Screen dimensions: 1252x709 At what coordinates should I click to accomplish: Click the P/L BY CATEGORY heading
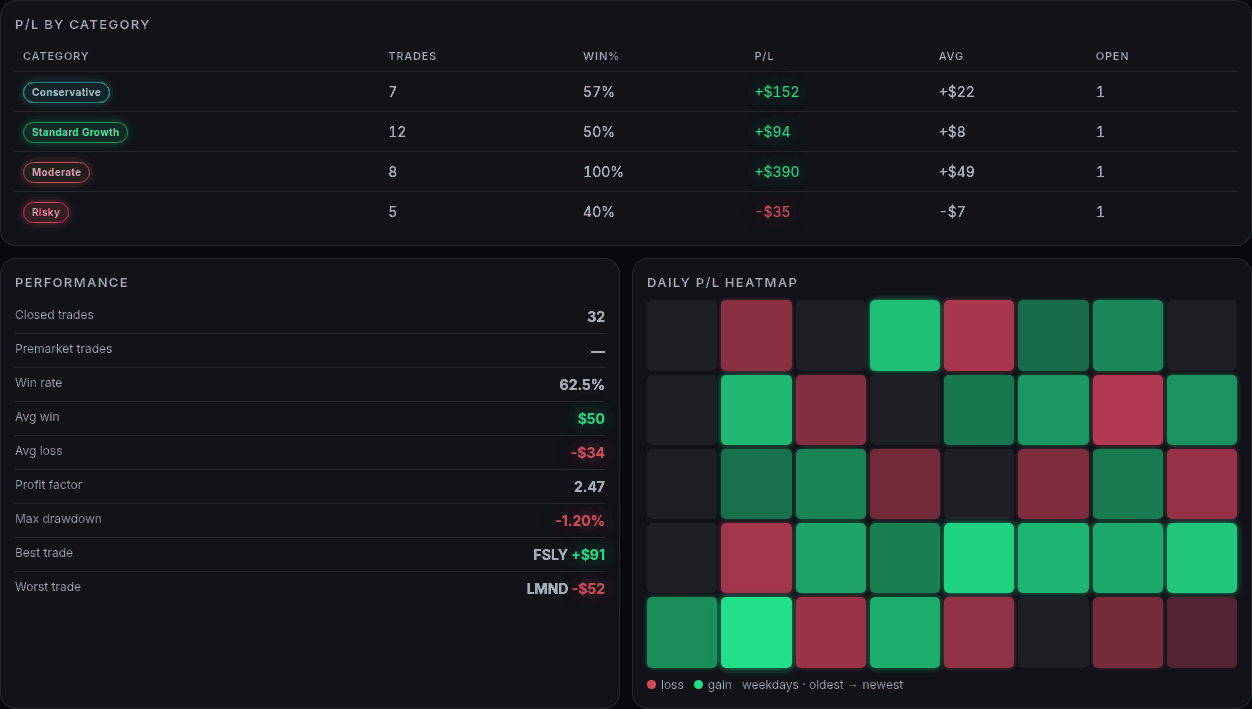(x=82, y=24)
